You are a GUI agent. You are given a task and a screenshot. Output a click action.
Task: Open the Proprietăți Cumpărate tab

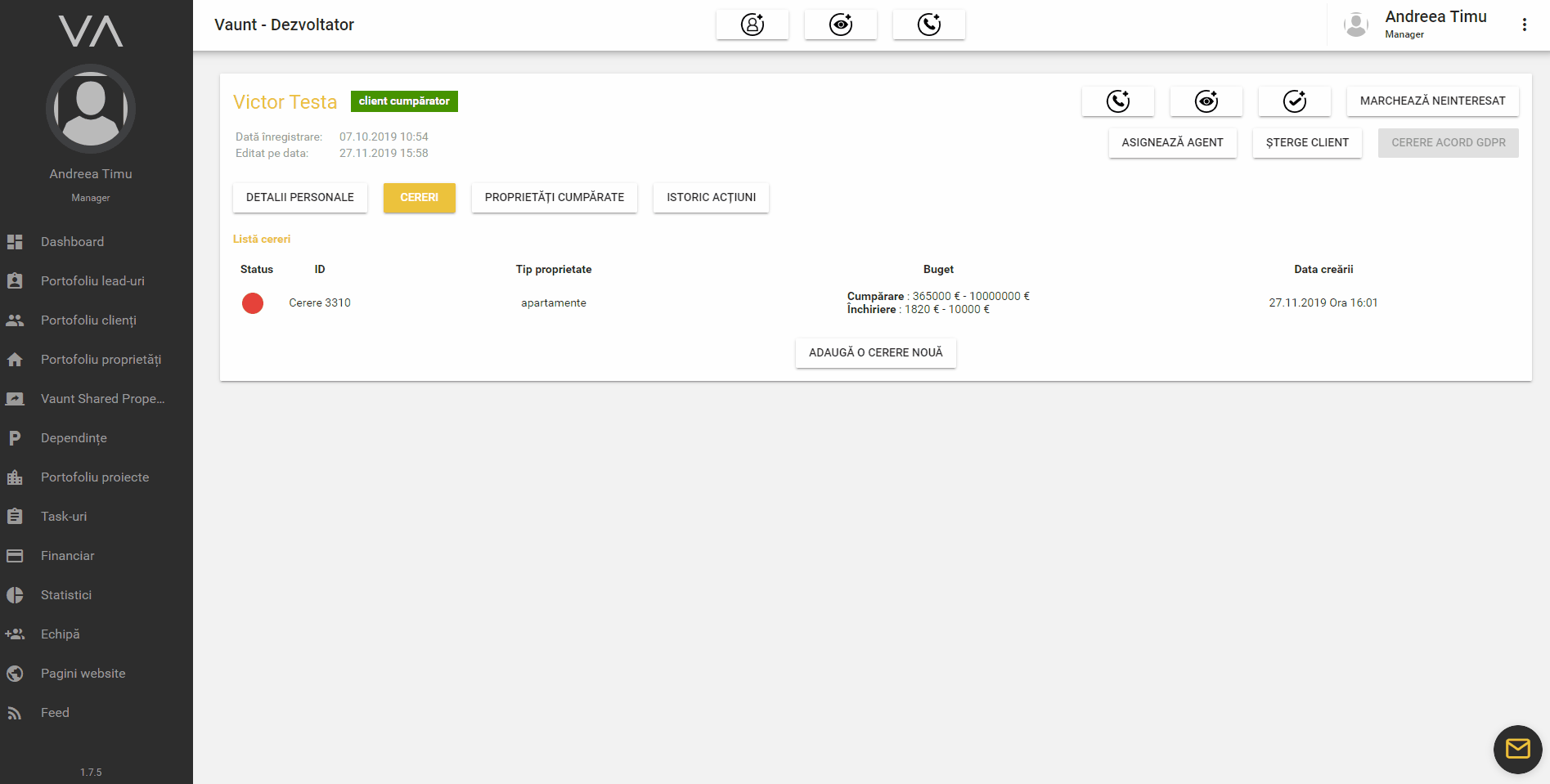pos(554,198)
